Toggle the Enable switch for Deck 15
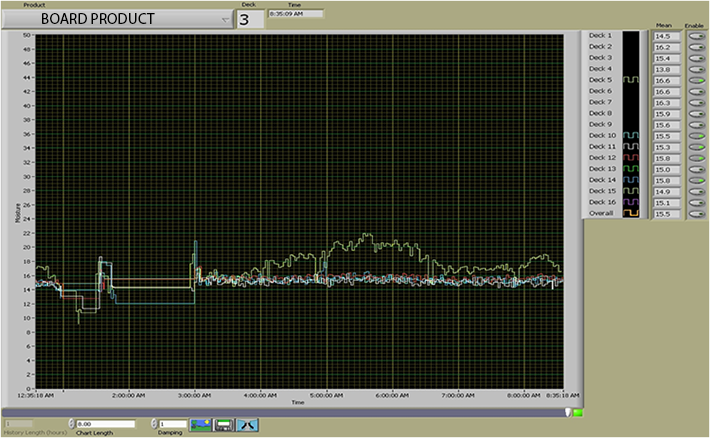Image resolution: width=710 pixels, height=438 pixels. pyautogui.click(x=696, y=191)
